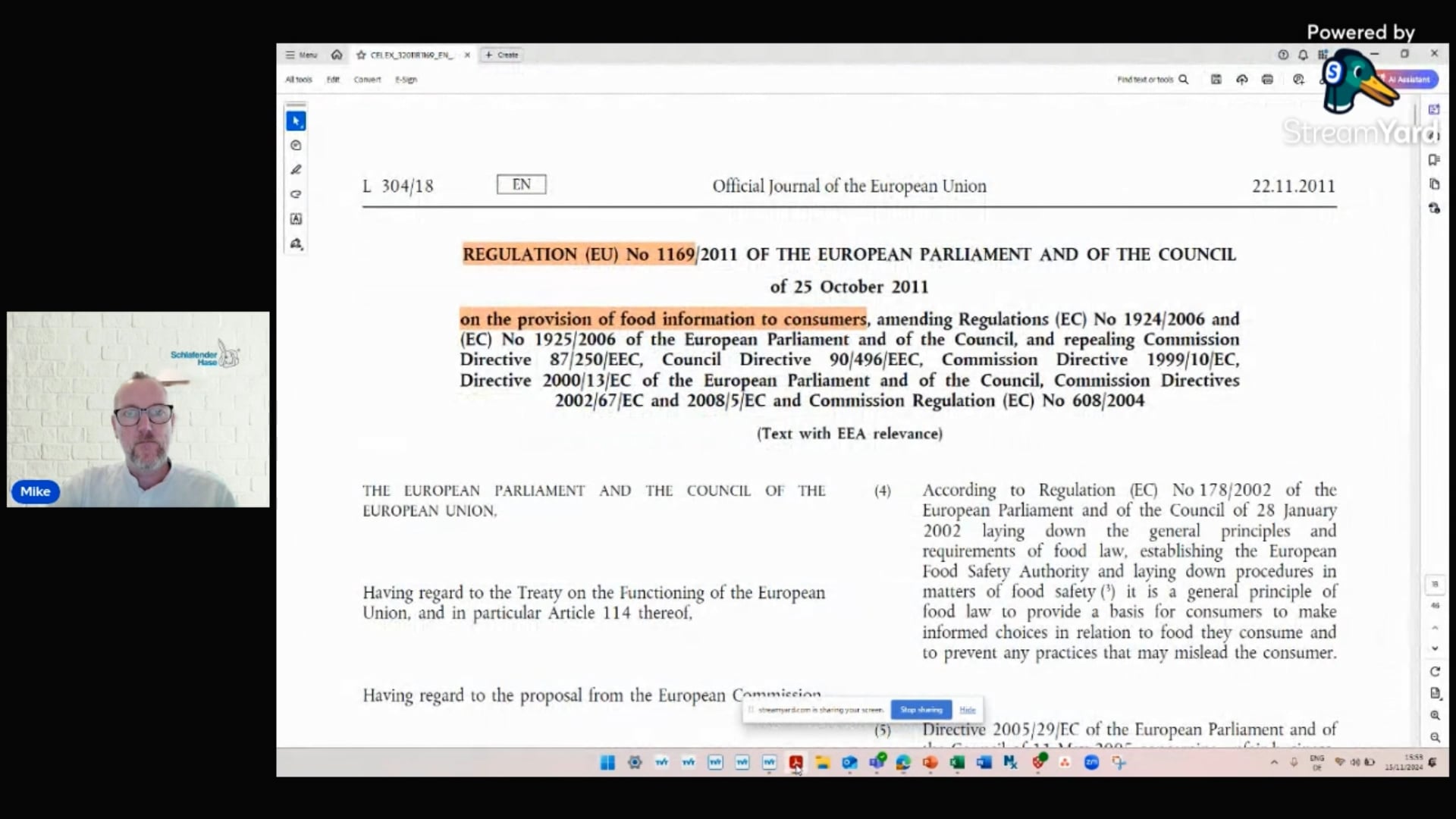Print the document via printer icon
This screenshot has width=1456, height=819.
coord(1267,79)
